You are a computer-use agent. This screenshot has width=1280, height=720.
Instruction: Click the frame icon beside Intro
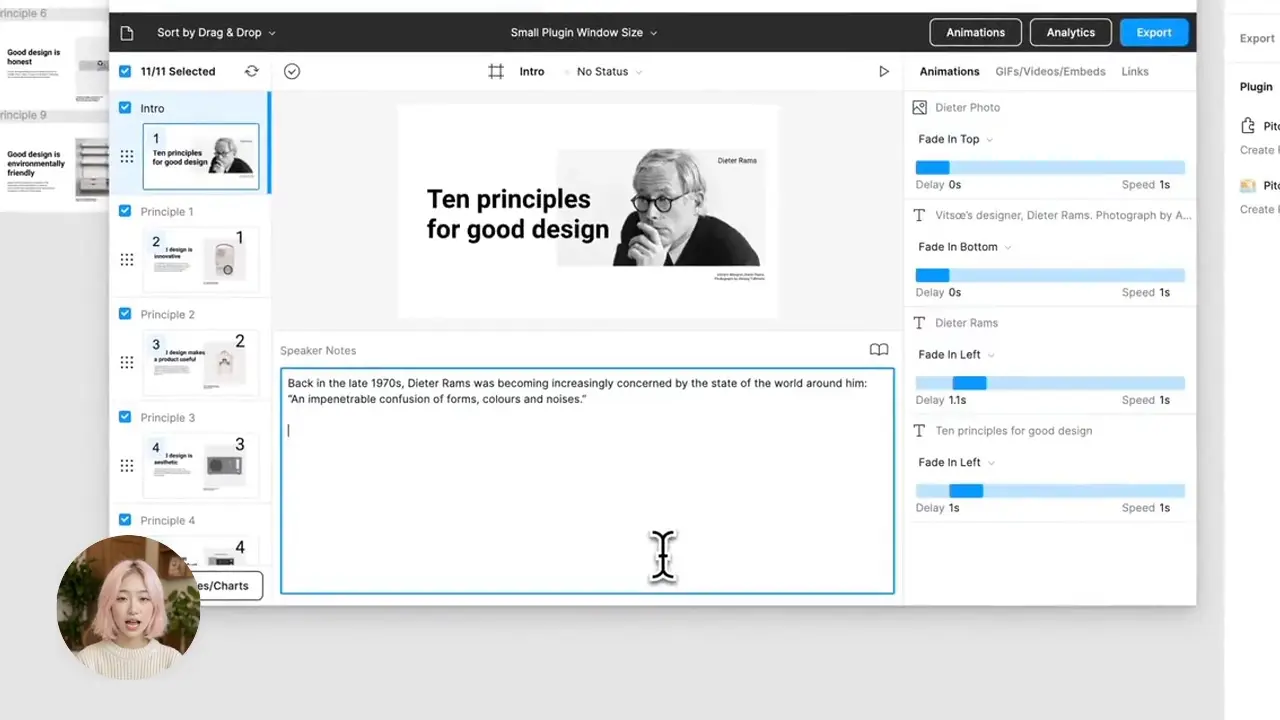click(x=496, y=71)
